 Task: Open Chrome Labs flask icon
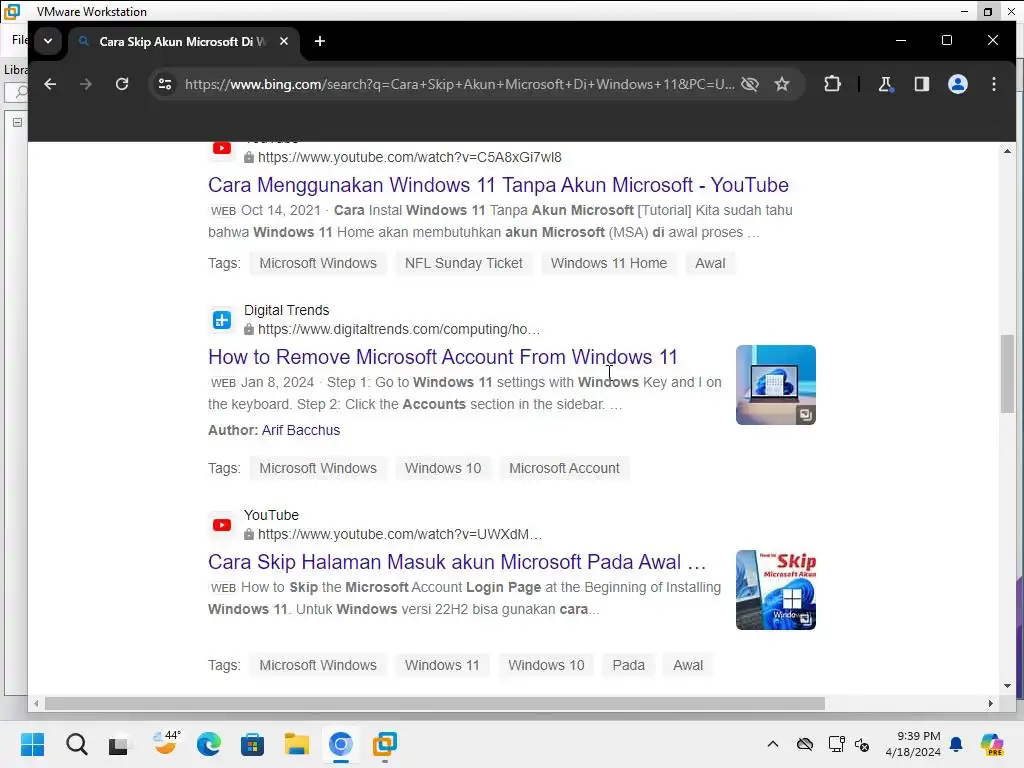point(886,84)
